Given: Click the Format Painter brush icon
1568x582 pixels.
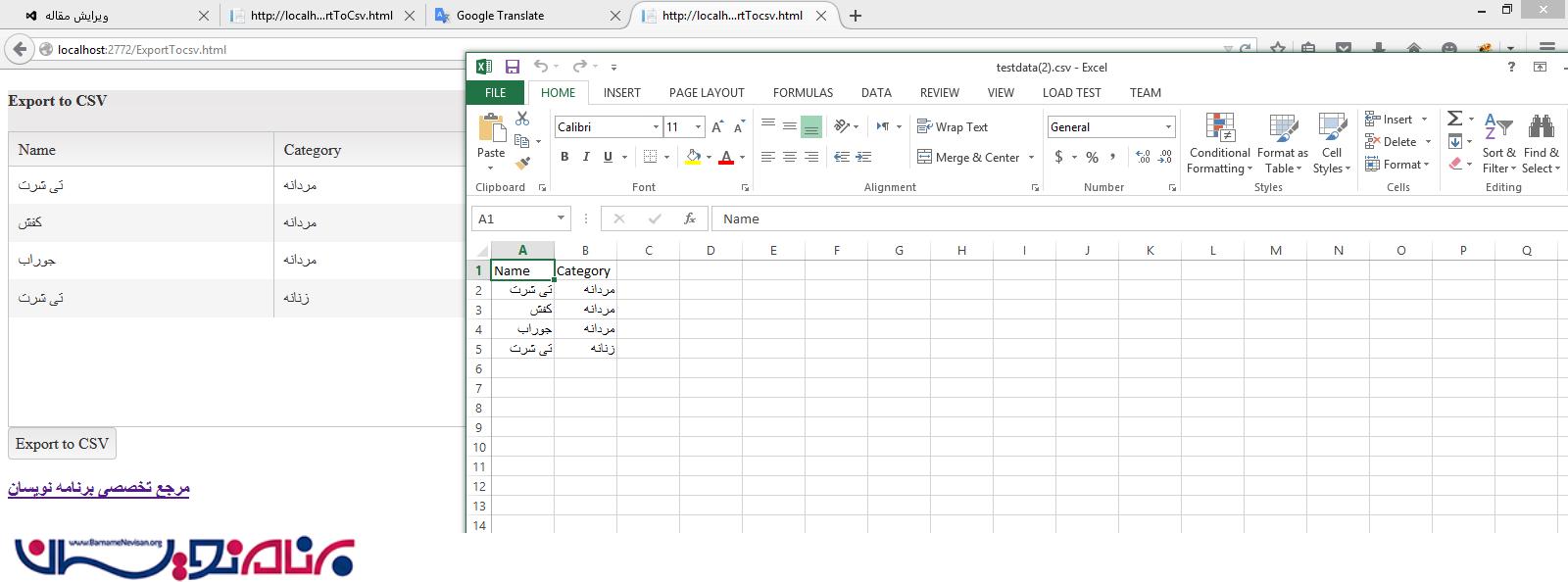Looking at the screenshot, I should coord(522,163).
